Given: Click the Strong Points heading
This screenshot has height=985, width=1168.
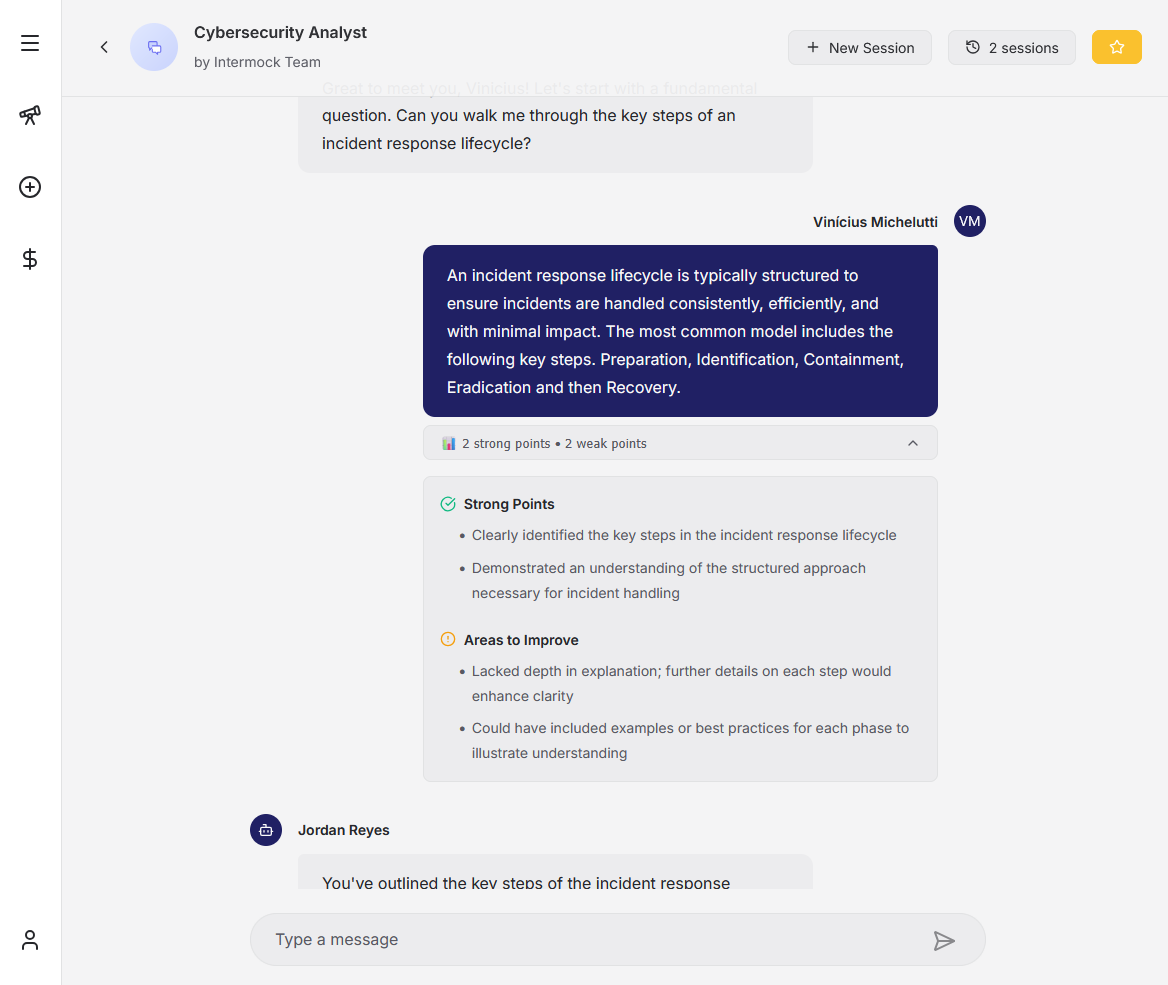Looking at the screenshot, I should click(x=509, y=504).
